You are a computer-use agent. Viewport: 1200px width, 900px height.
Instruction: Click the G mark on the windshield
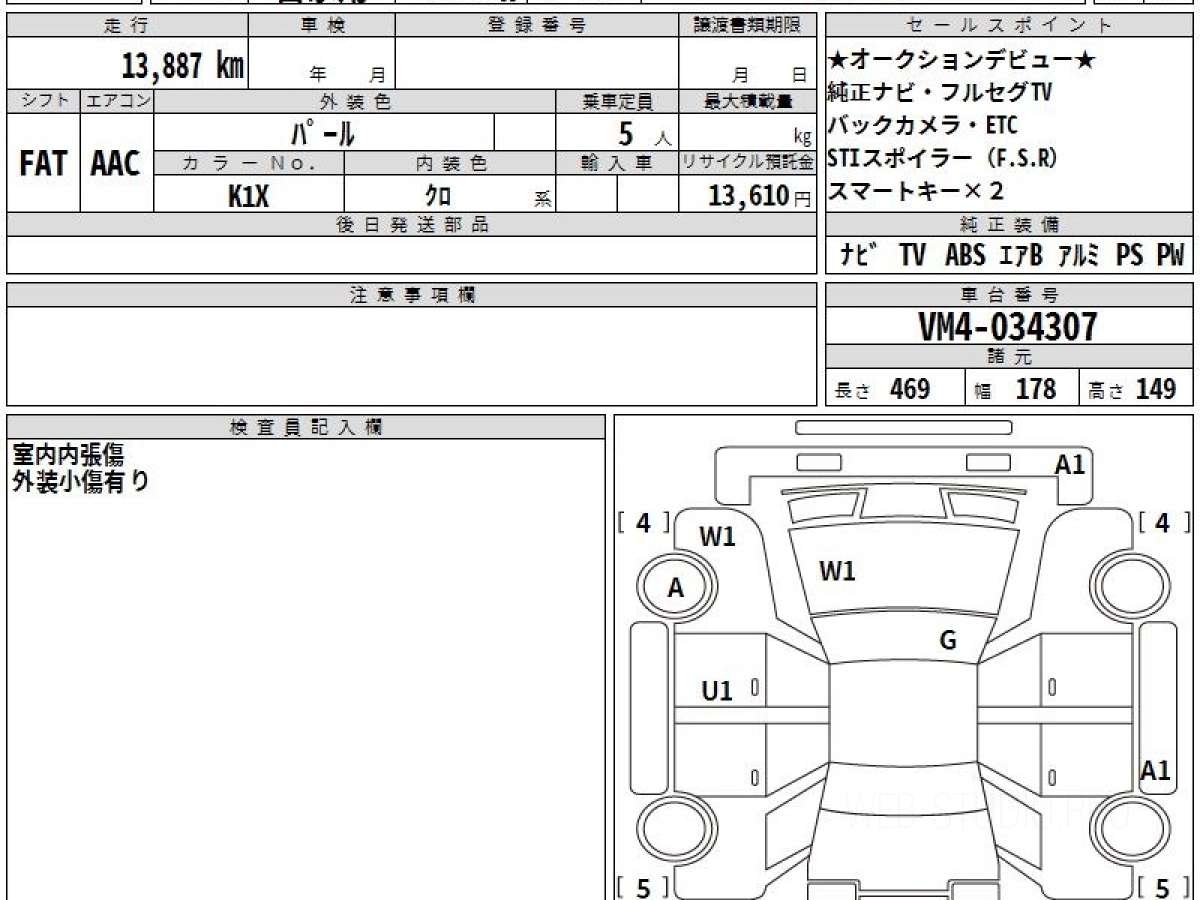click(948, 641)
